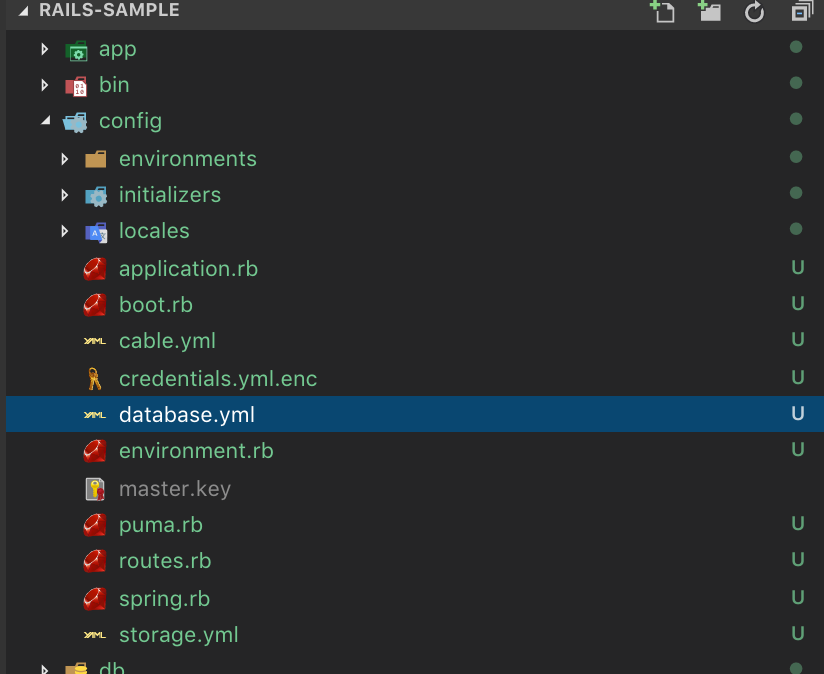The image size is (824, 674).
Task: Collapse the RAILS-SAMPLE project section header
Action: 24,11
